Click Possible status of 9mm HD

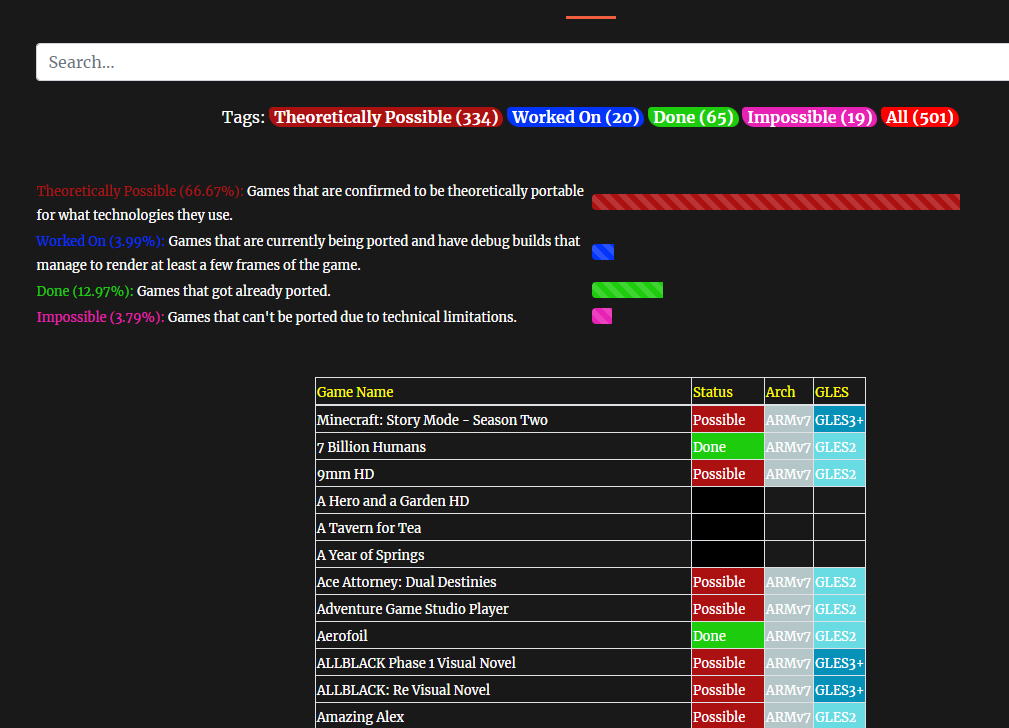tap(728, 474)
